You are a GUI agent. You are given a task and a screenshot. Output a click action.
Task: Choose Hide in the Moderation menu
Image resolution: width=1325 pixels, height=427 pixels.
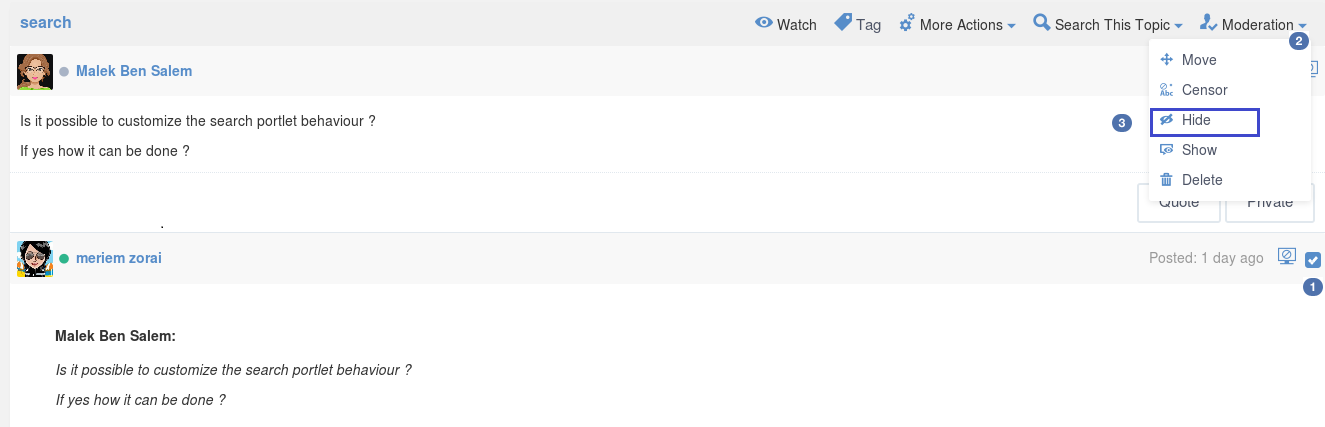[1204, 121]
